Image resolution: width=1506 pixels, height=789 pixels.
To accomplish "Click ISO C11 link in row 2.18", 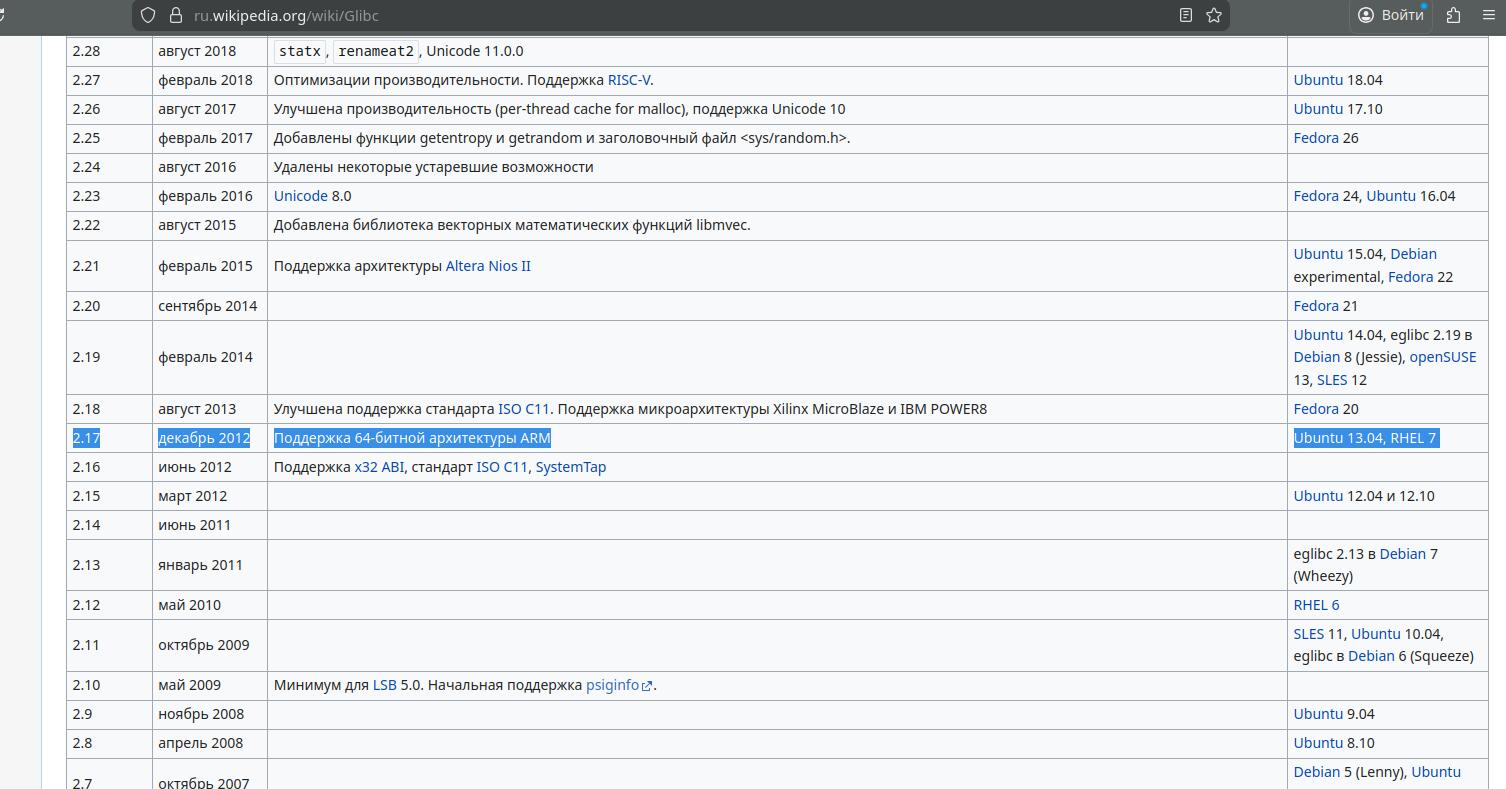I will click(x=524, y=409).
